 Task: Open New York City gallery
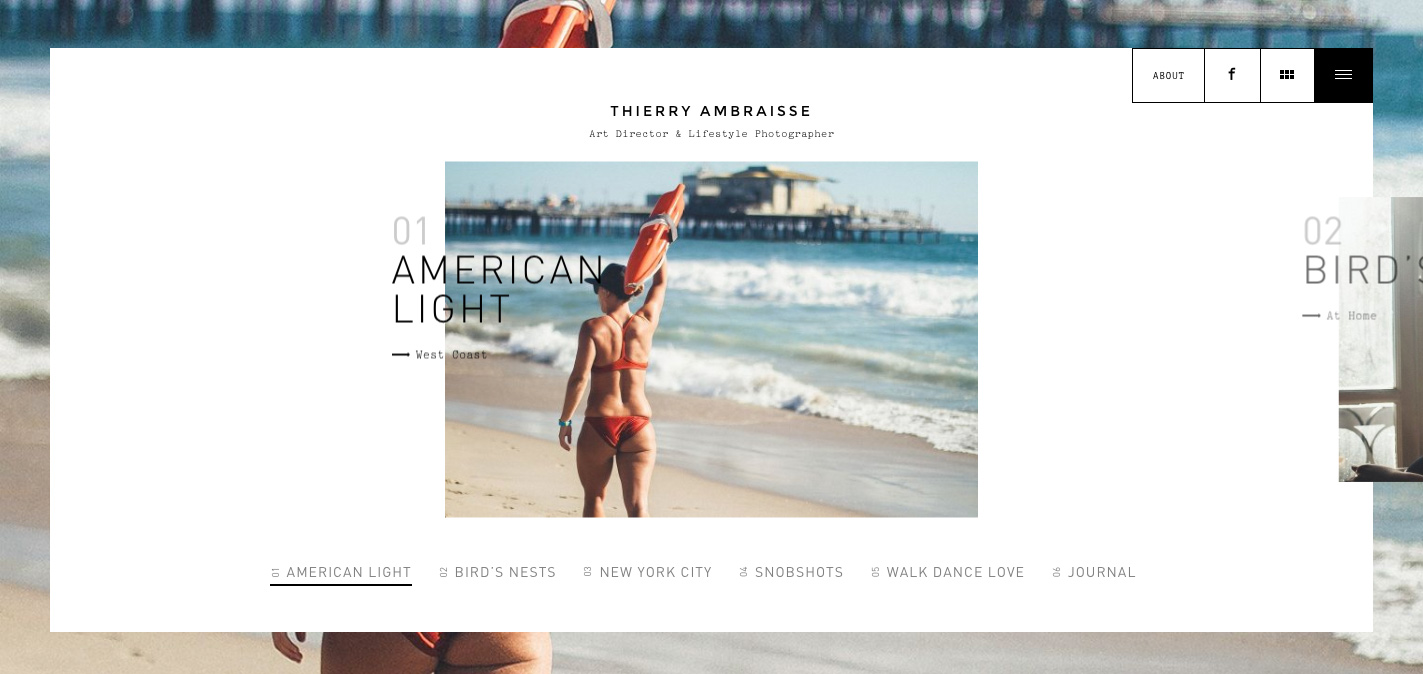click(x=648, y=573)
